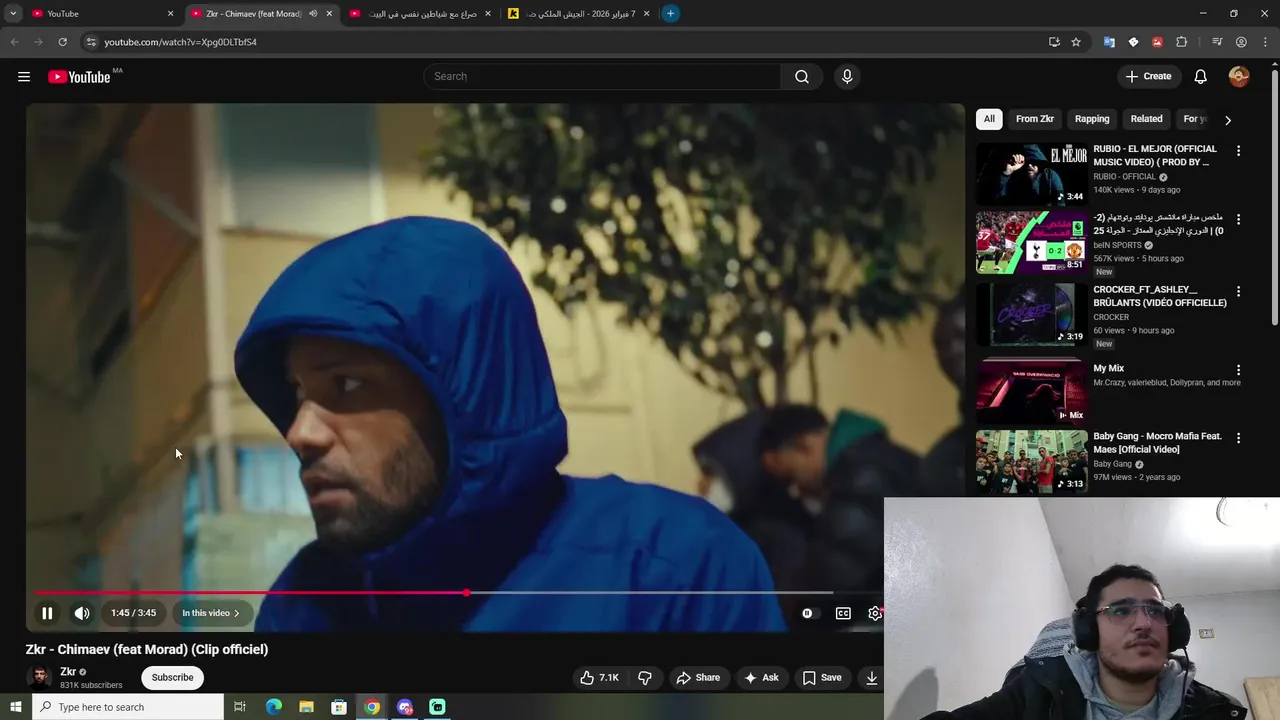Image resolution: width=1280 pixels, height=720 pixels.
Task: Select the 'Rapping' filter chip
Action: pos(1092,119)
